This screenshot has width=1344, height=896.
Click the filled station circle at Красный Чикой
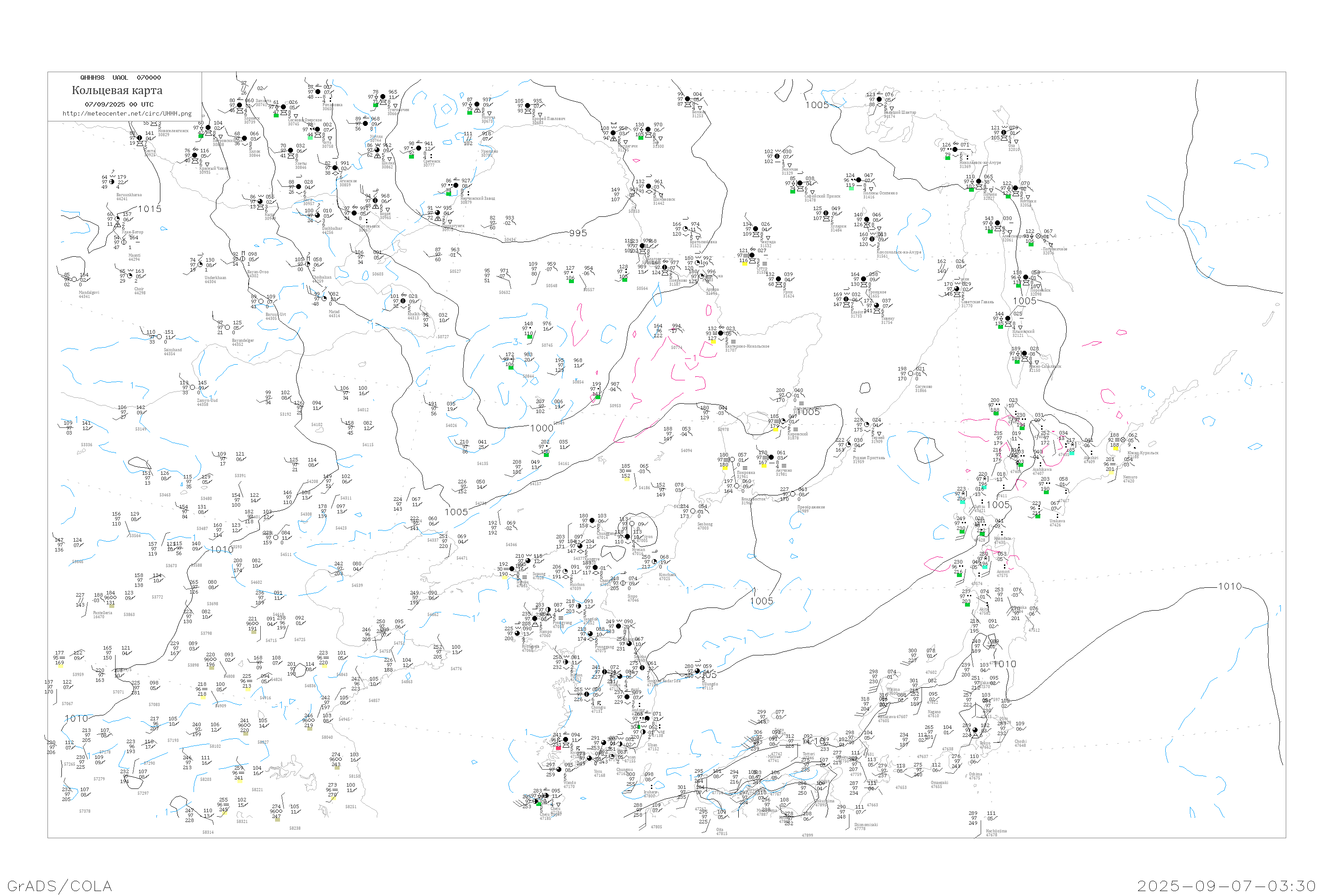(x=195, y=155)
